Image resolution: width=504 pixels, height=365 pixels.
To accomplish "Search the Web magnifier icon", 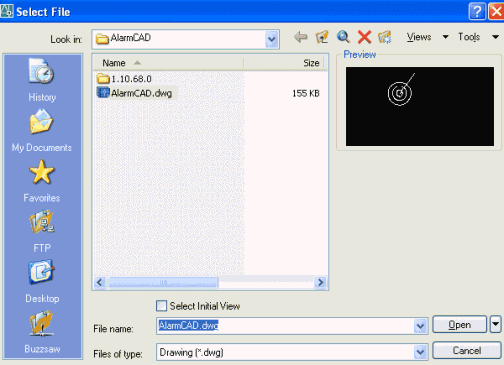I will [343, 37].
